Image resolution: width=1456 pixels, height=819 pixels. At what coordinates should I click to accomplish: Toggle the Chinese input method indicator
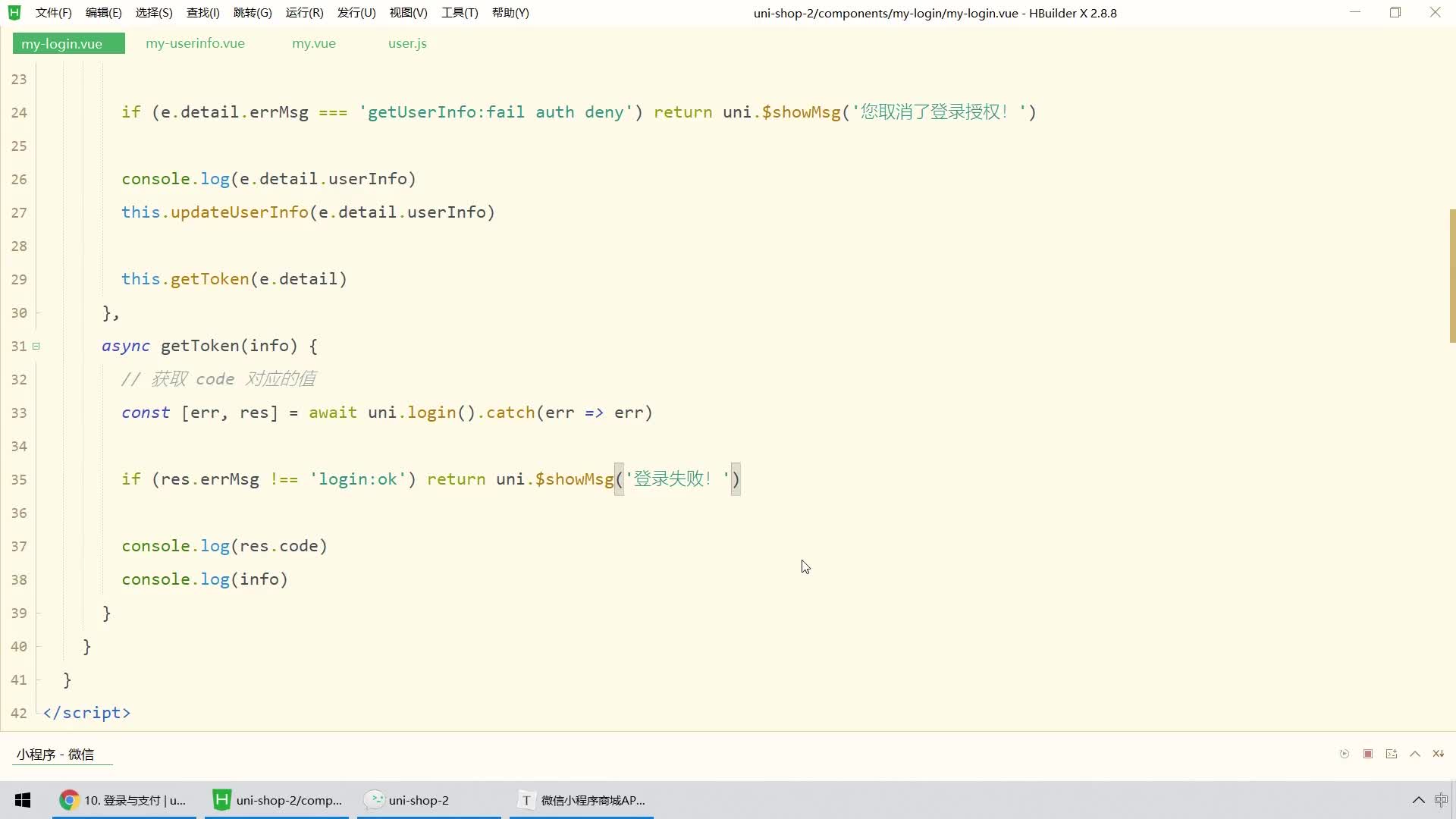(1442, 800)
